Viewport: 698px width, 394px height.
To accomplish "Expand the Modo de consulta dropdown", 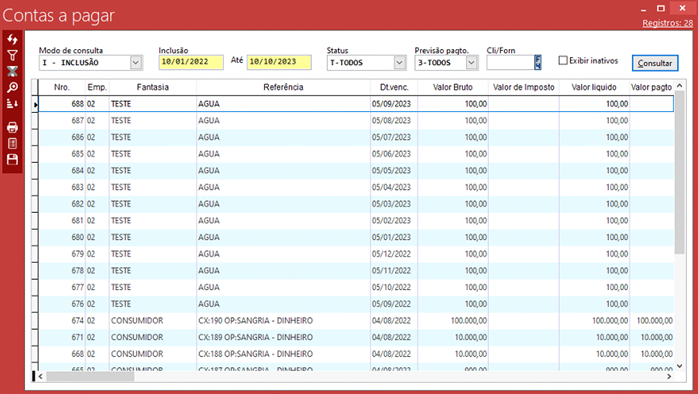I will coord(136,63).
